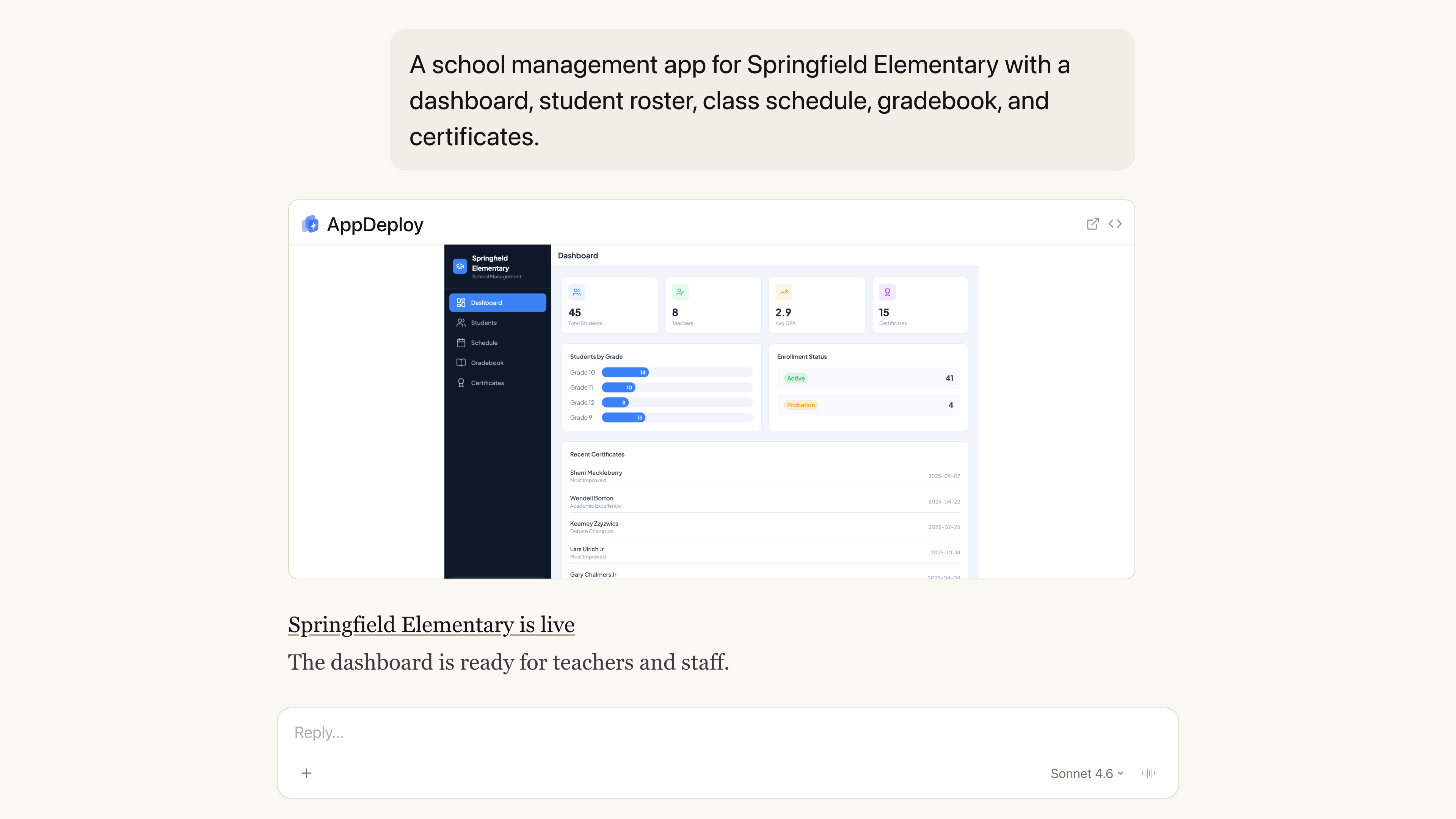Image resolution: width=1456 pixels, height=819 pixels.
Task: Click the green Teachers stat icon
Action: tap(680, 292)
